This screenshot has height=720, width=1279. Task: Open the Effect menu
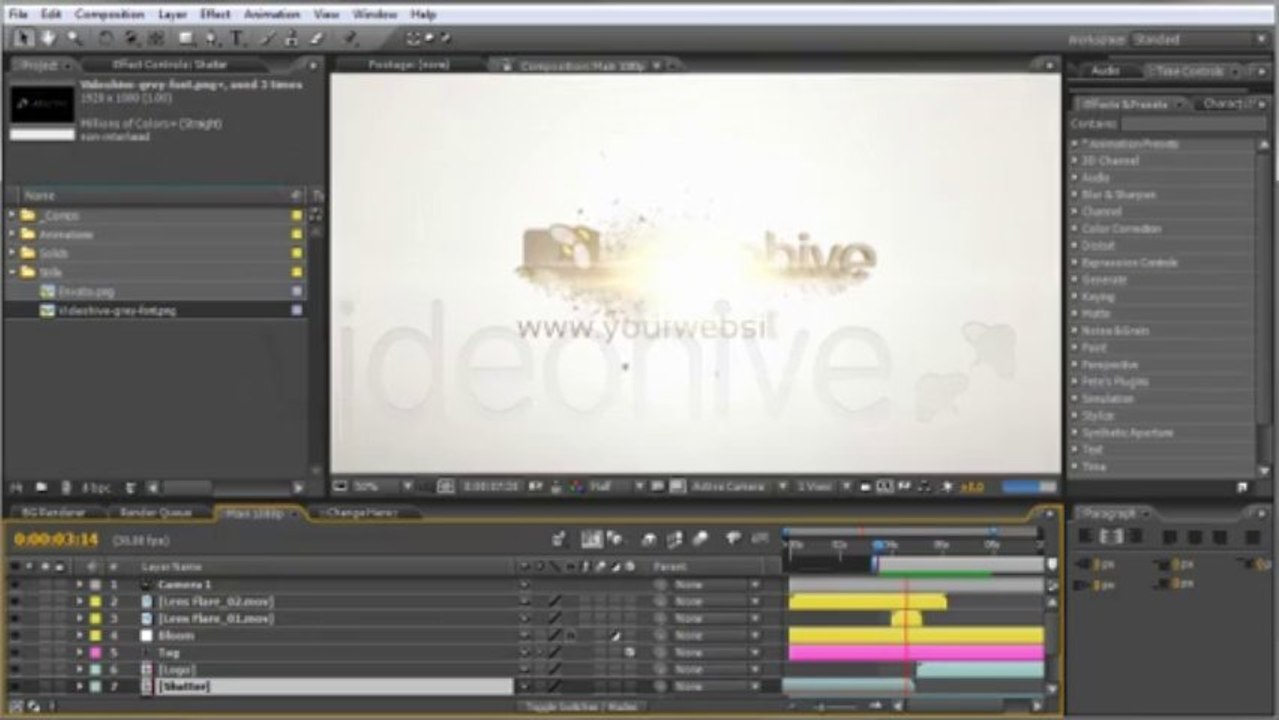click(x=214, y=14)
